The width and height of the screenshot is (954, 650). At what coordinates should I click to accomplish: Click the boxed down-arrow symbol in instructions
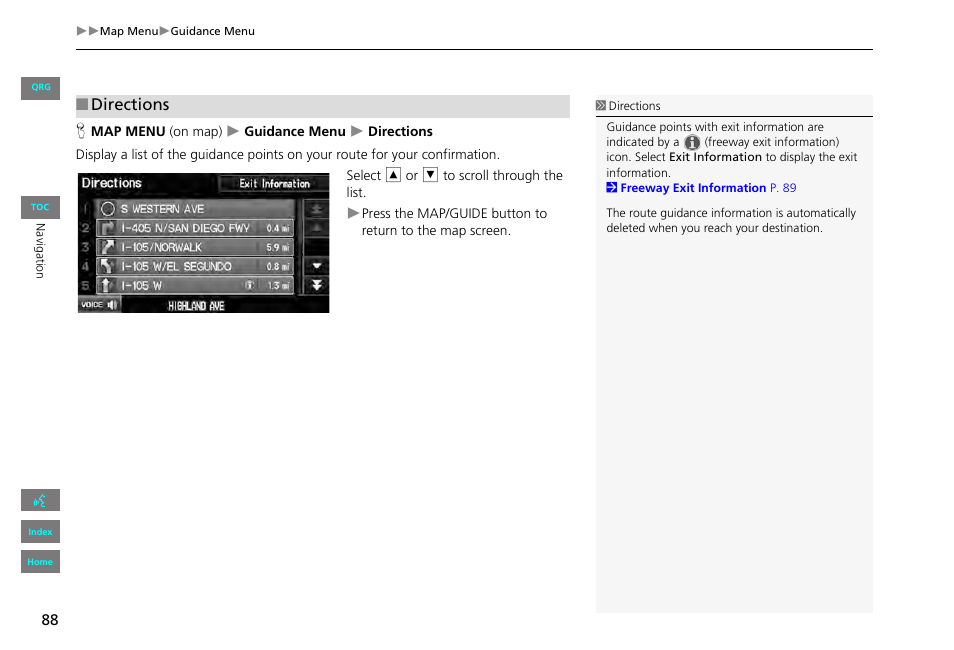(430, 175)
